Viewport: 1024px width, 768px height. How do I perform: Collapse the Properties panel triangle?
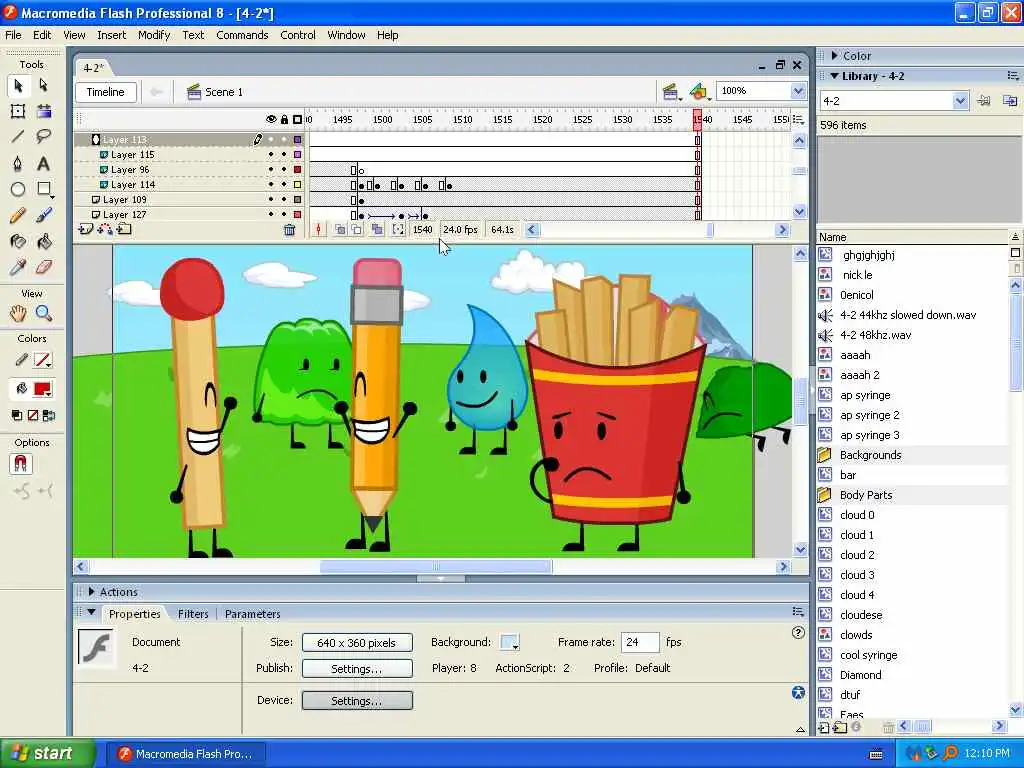(91, 613)
